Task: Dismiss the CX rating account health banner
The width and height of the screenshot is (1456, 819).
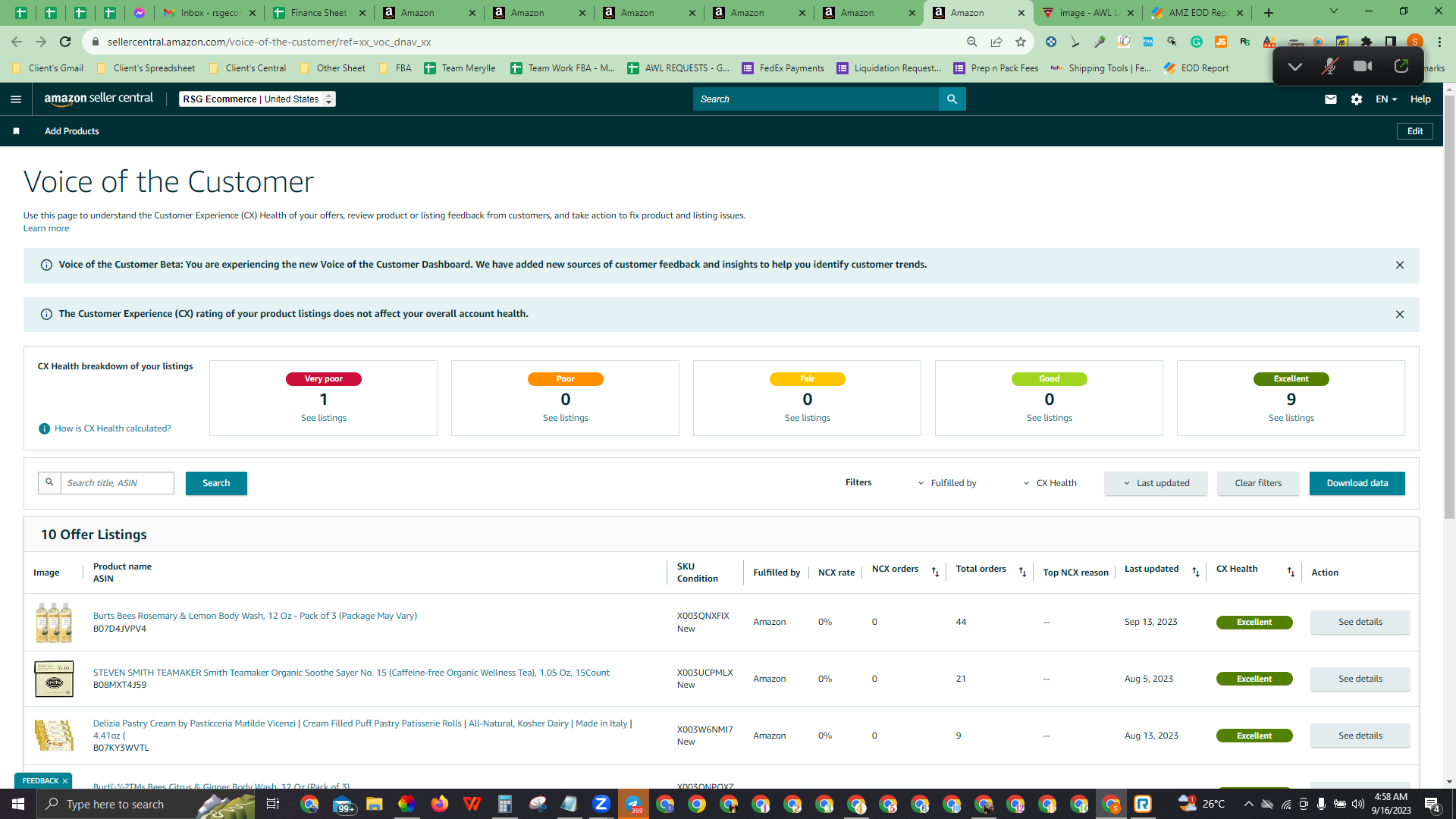Action: coord(1400,314)
